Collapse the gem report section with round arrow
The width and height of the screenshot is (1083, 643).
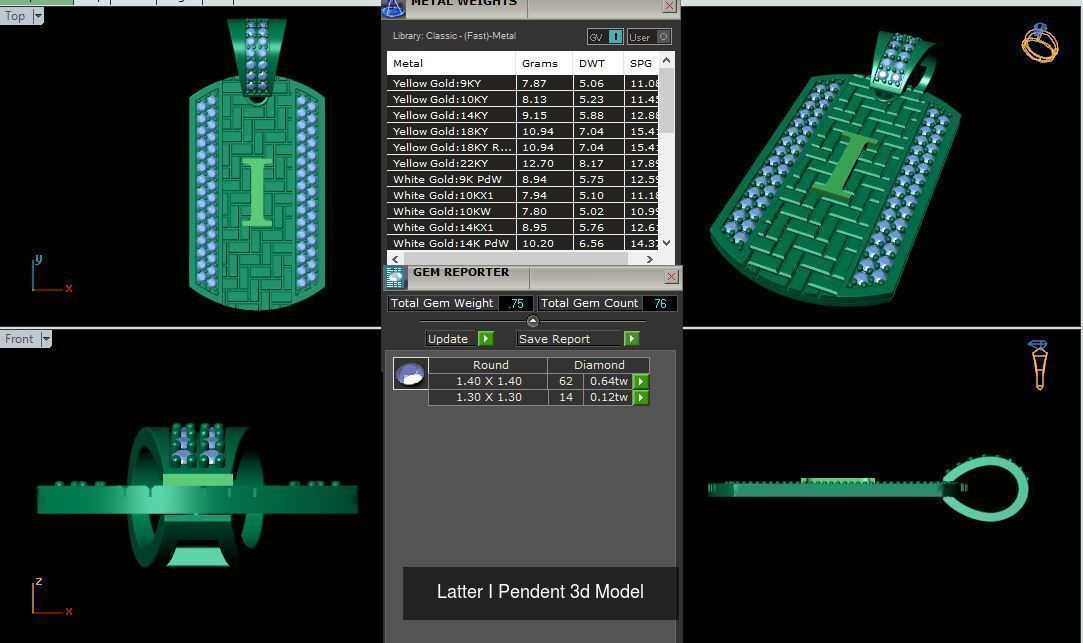533,321
